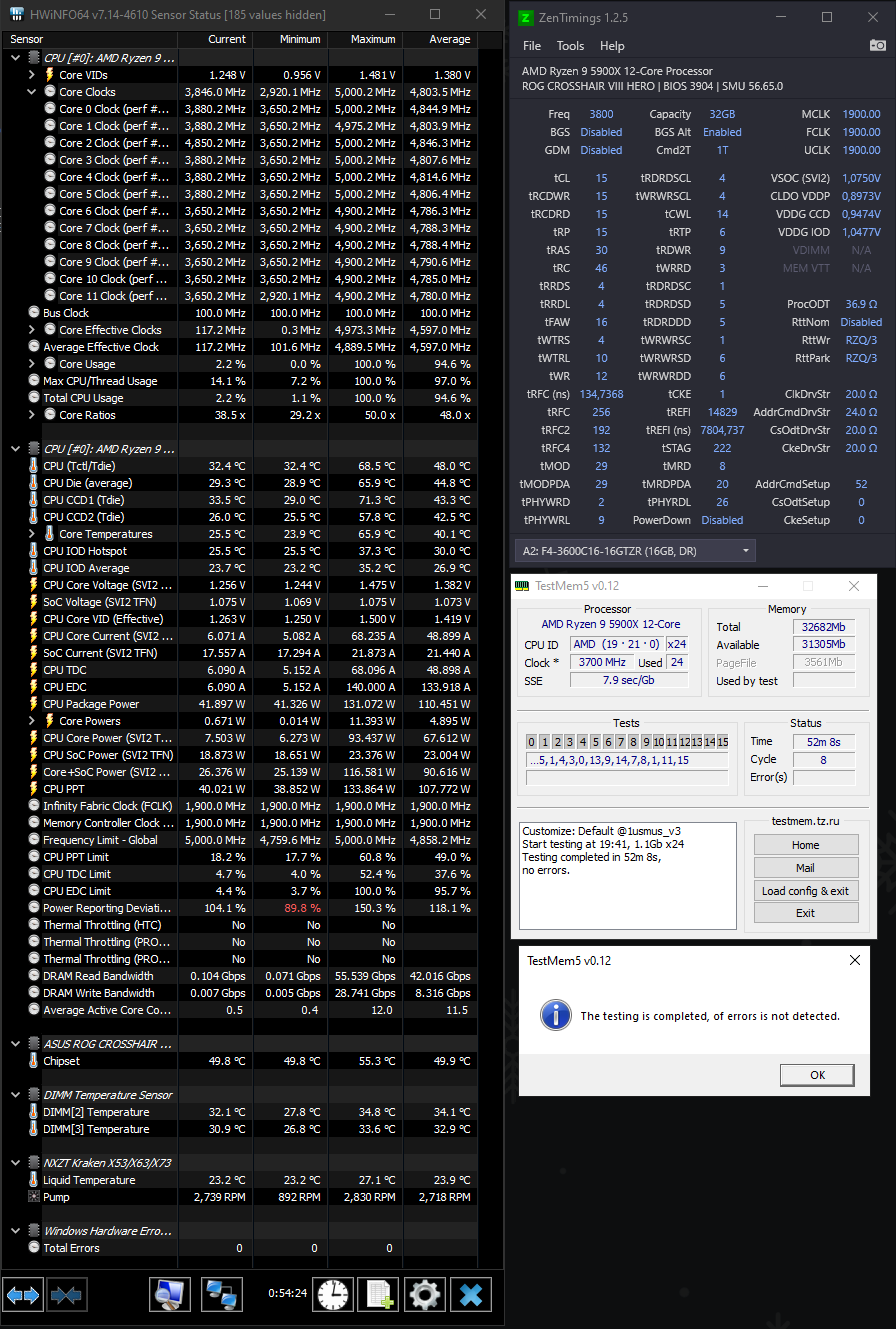Image resolution: width=896 pixels, height=1329 pixels.
Task: Collapse the ASUS ROG CROSSHAIR sensor group
Action: point(16,1044)
